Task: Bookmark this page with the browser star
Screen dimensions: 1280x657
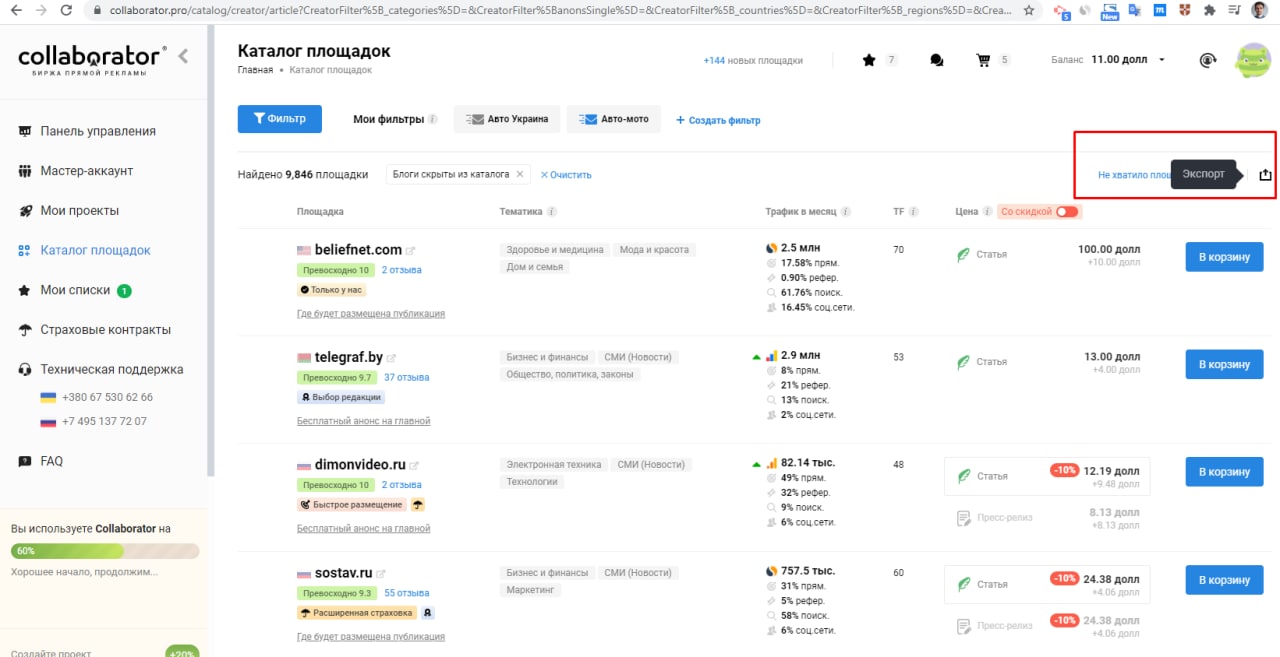Action: tap(1030, 10)
